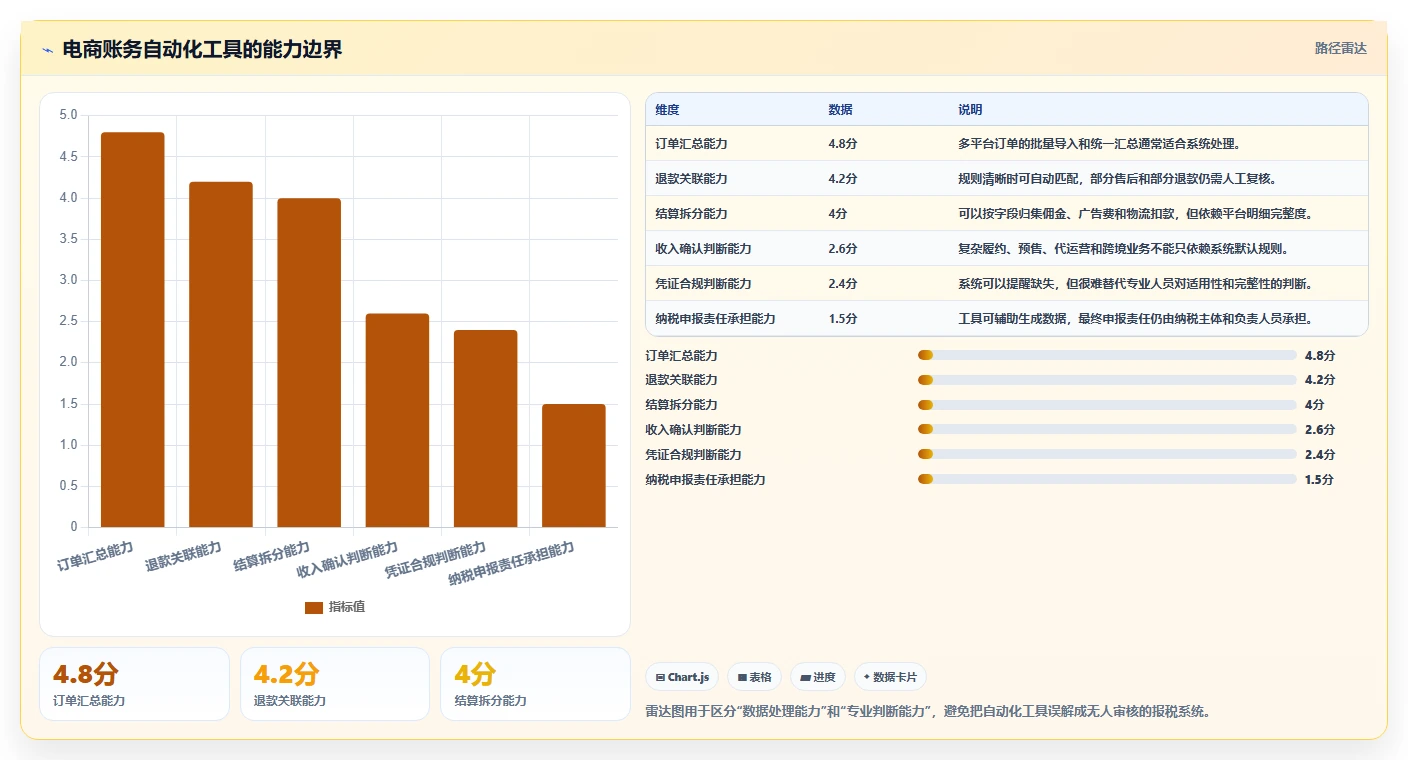Open the 4.2分 退款关联能力 data card
This screenshot has width=1408, height=760.
[x=335, y=684]
